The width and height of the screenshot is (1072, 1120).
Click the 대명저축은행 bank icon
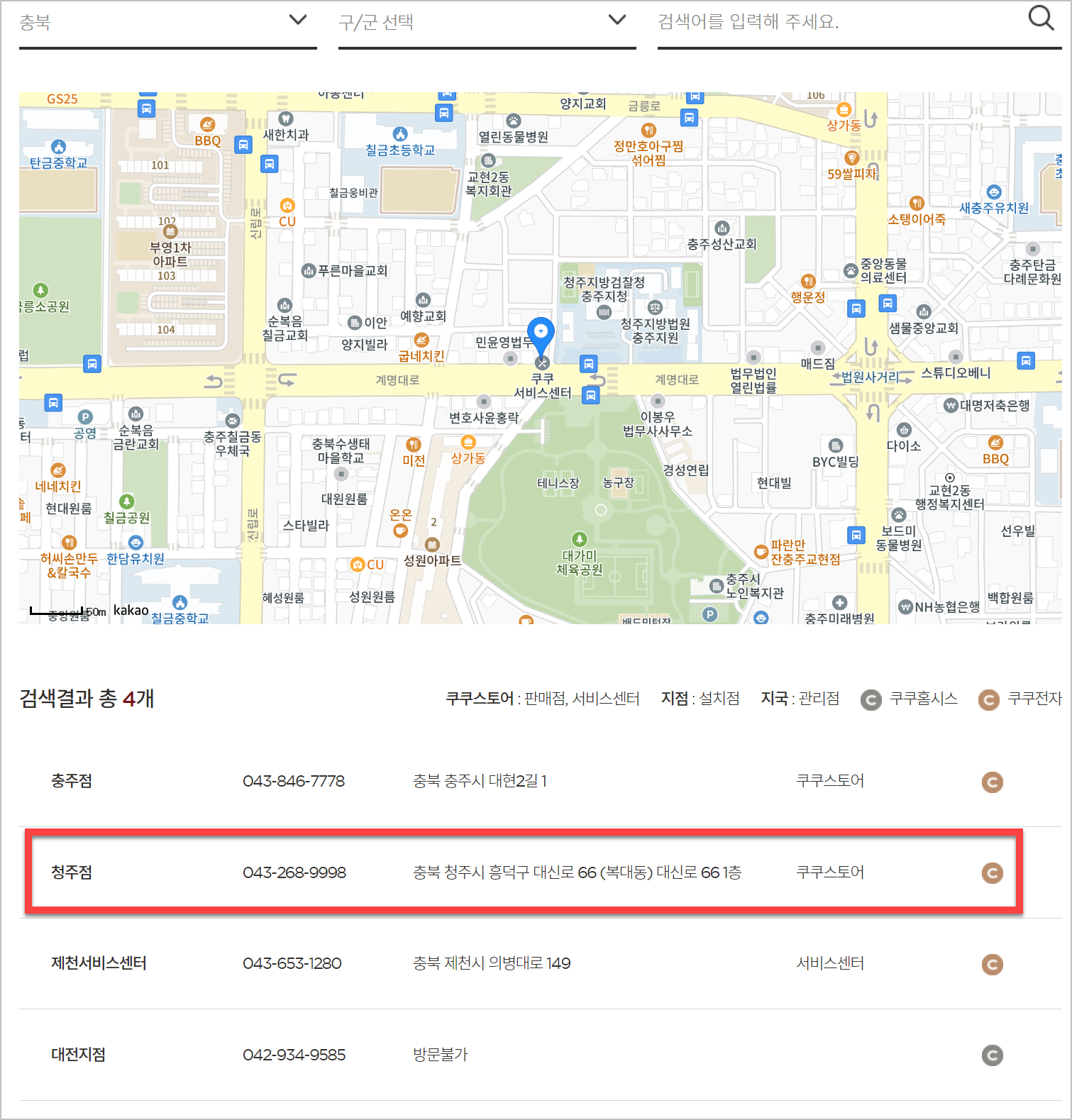[951, 406]
